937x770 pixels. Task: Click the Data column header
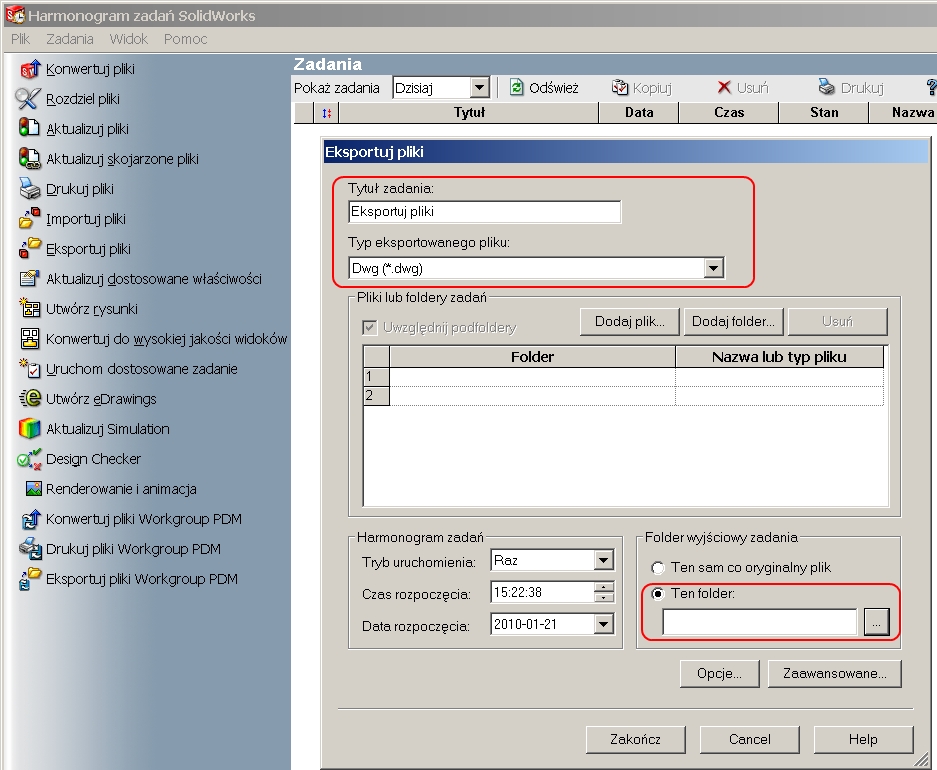[x=639, y=113]
